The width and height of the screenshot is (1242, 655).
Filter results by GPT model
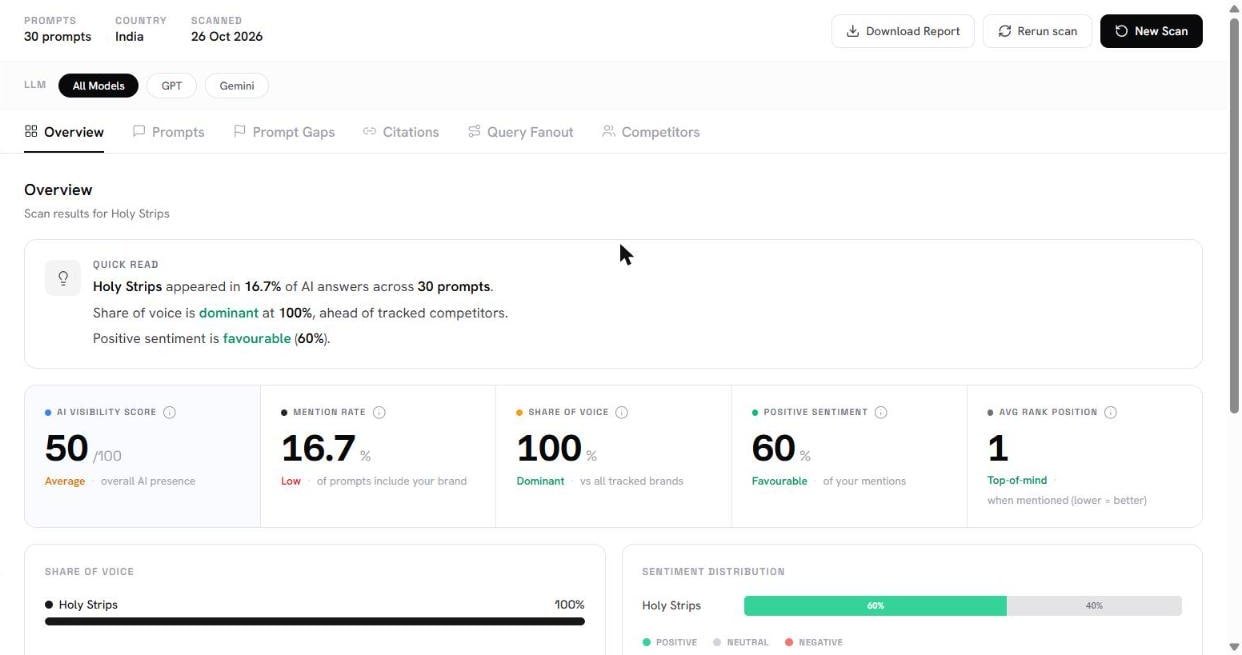point(172,86)
